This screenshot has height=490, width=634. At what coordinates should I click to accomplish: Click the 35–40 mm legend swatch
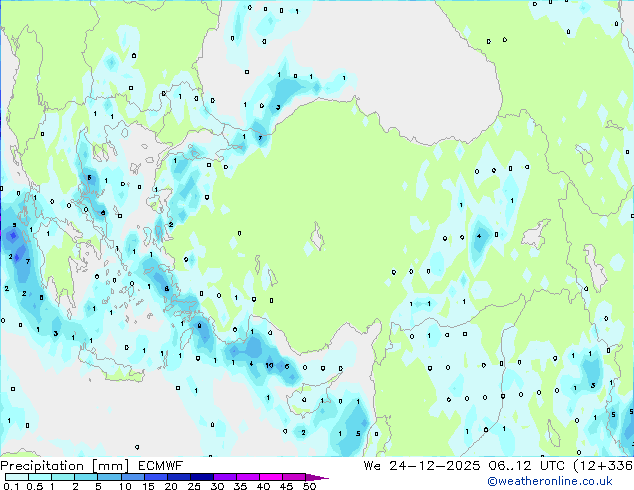click(248, 477)
